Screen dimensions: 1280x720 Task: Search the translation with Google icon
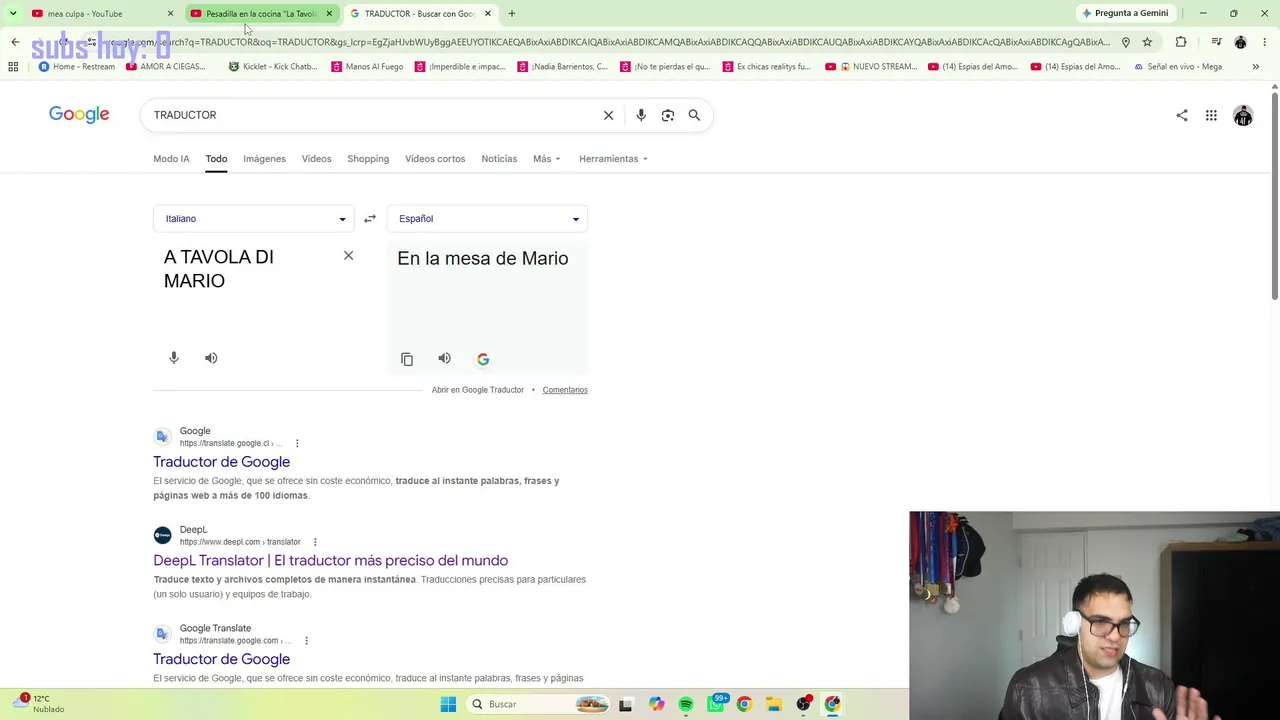coord(483,359)
